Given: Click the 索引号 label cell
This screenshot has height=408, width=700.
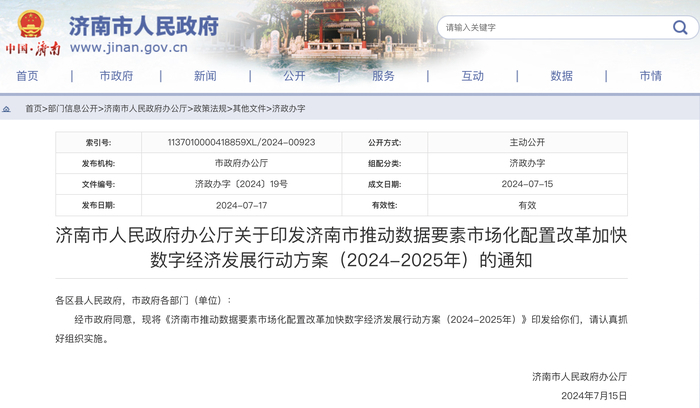Looking at the screenshot, I should 98,143.
